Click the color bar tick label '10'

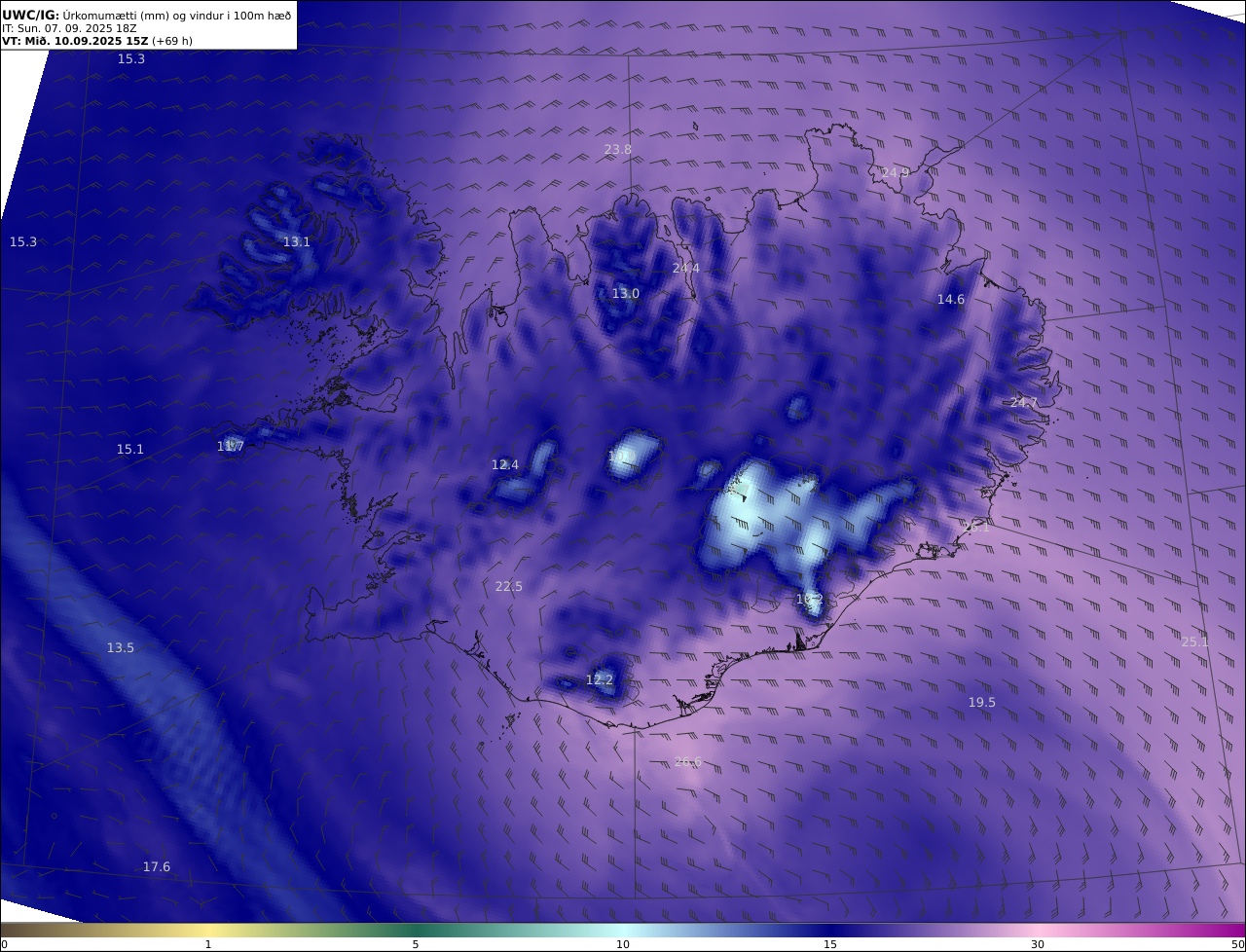point(623,944)
